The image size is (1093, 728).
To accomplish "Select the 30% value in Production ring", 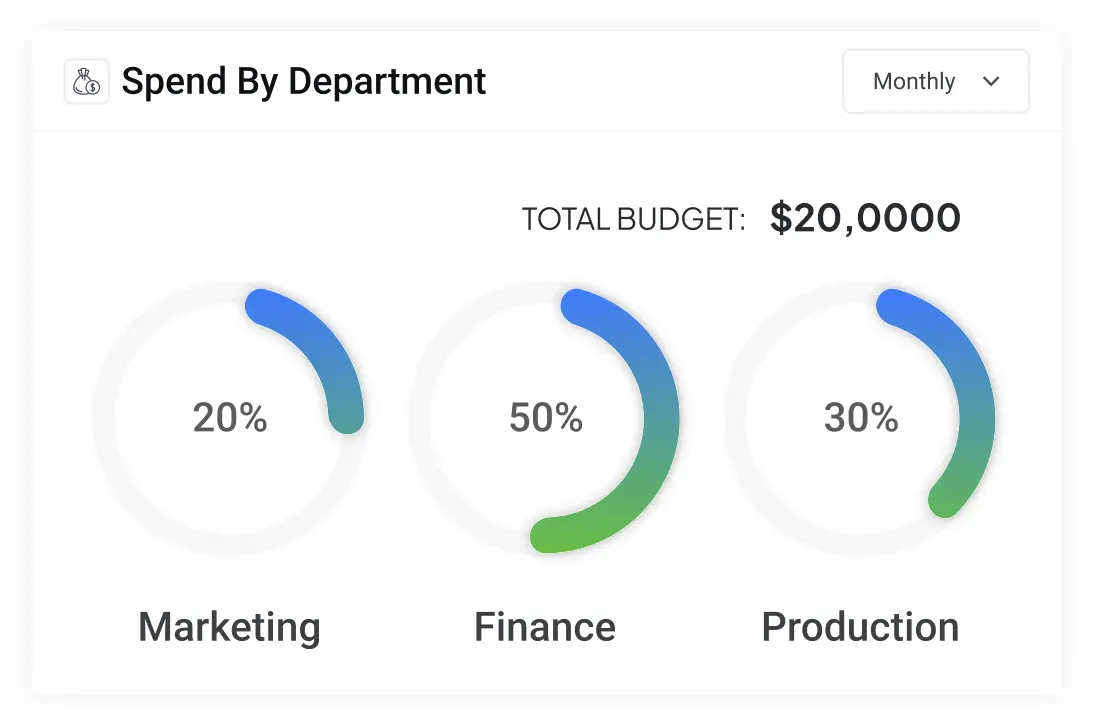I will [x=861, y=418].
